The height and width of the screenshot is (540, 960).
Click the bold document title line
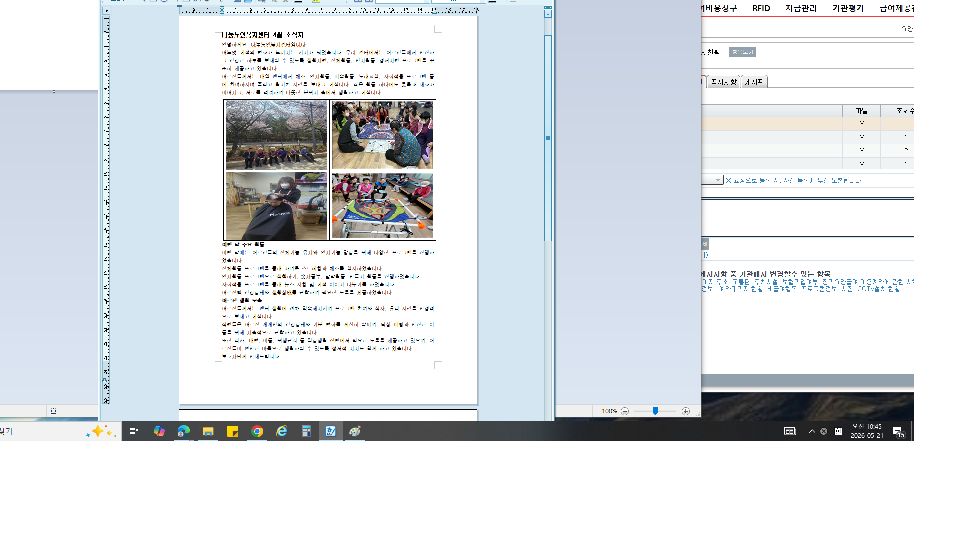[x=262, y=35]
